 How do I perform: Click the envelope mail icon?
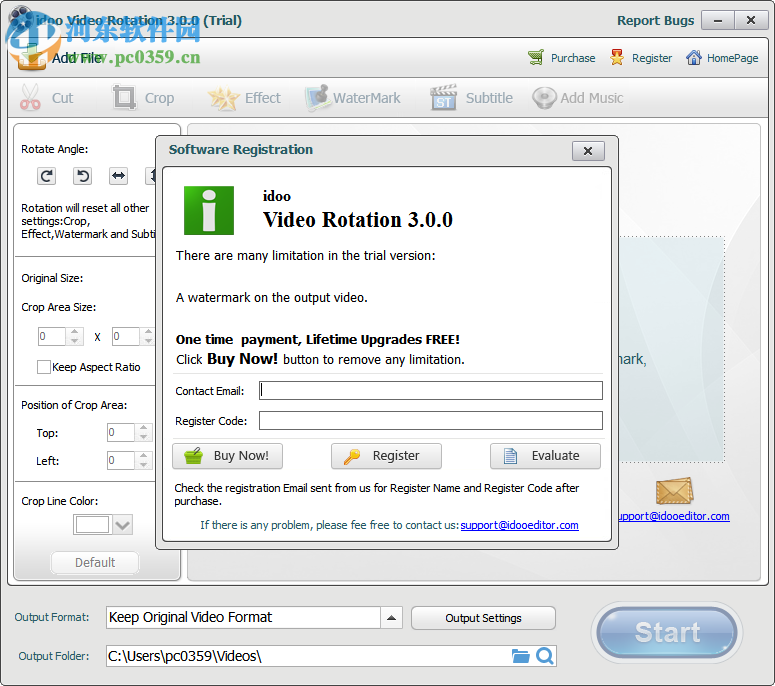pyautogui.click(x=675, y=491)
